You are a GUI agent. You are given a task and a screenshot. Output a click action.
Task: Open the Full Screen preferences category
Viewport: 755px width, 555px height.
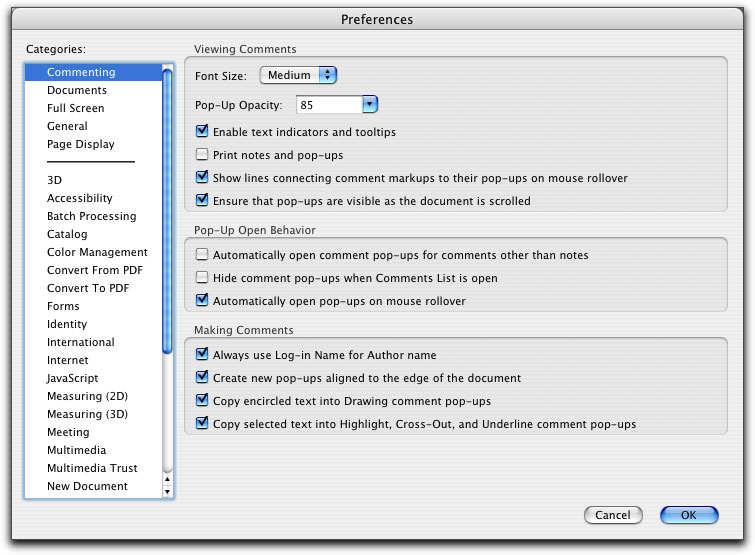coord(75,108)
